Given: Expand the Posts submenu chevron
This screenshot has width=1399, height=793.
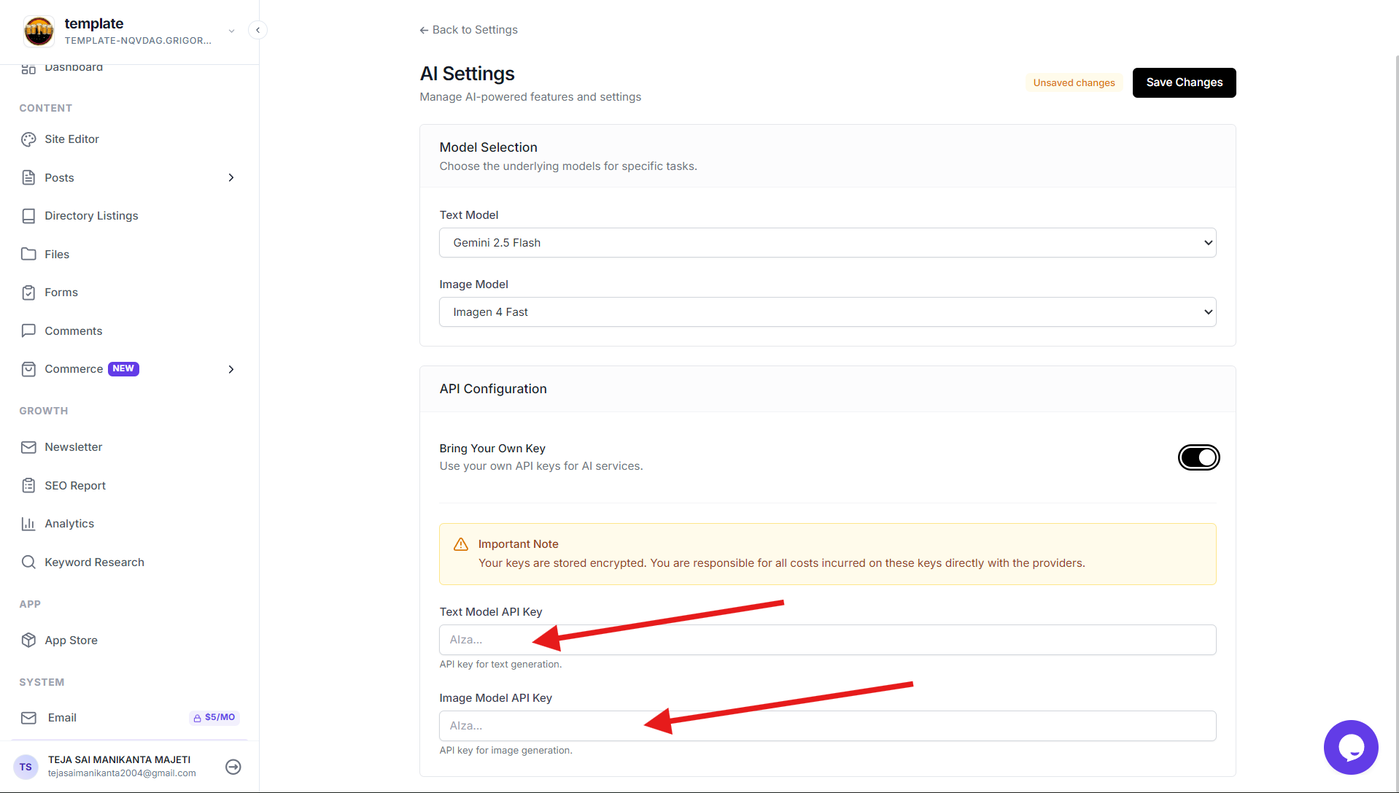Looking at the screenshot, I should coord(231,178).
